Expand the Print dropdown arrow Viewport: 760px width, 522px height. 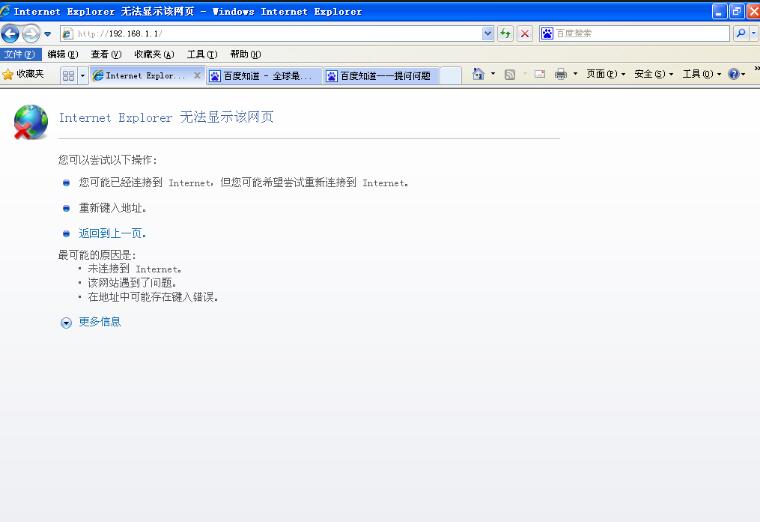(575, 74)
